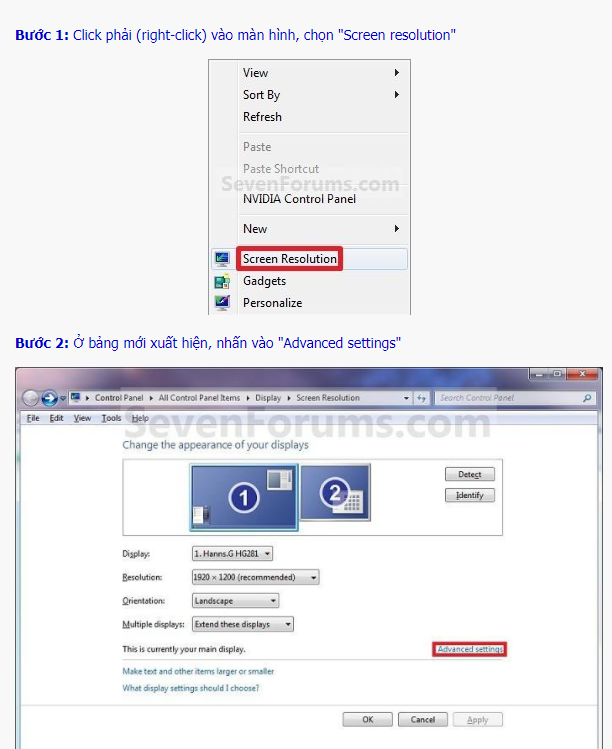
Task: Click Make text and other items larger link
Action: tap(198, 672)
